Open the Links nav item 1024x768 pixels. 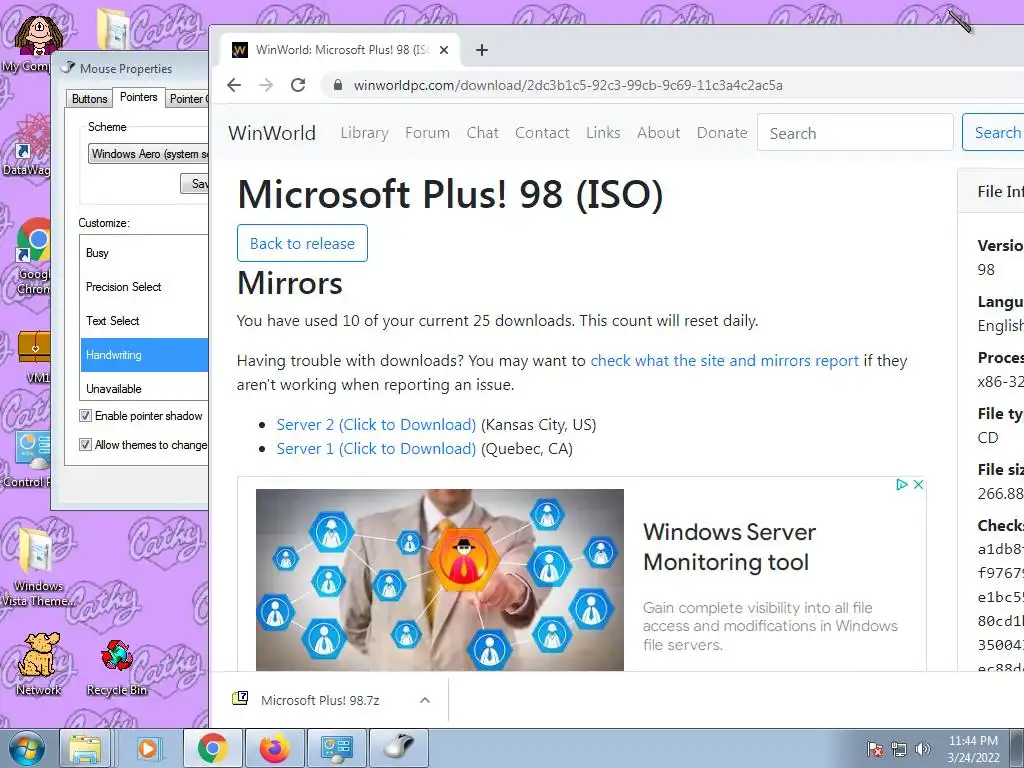pyautogui.click(x=603, y=133)
